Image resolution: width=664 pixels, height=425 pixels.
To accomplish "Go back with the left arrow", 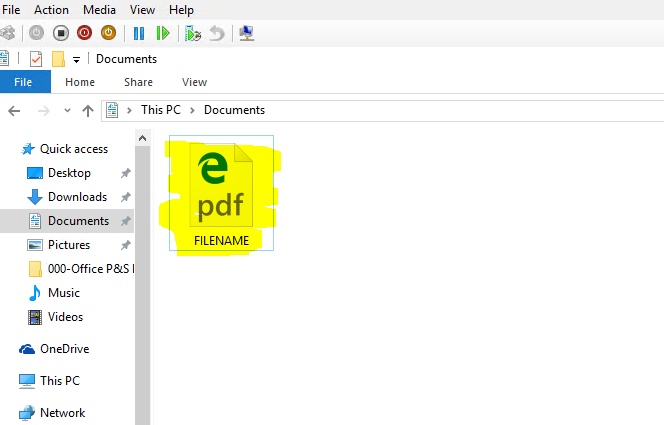I will click(14, 110).
